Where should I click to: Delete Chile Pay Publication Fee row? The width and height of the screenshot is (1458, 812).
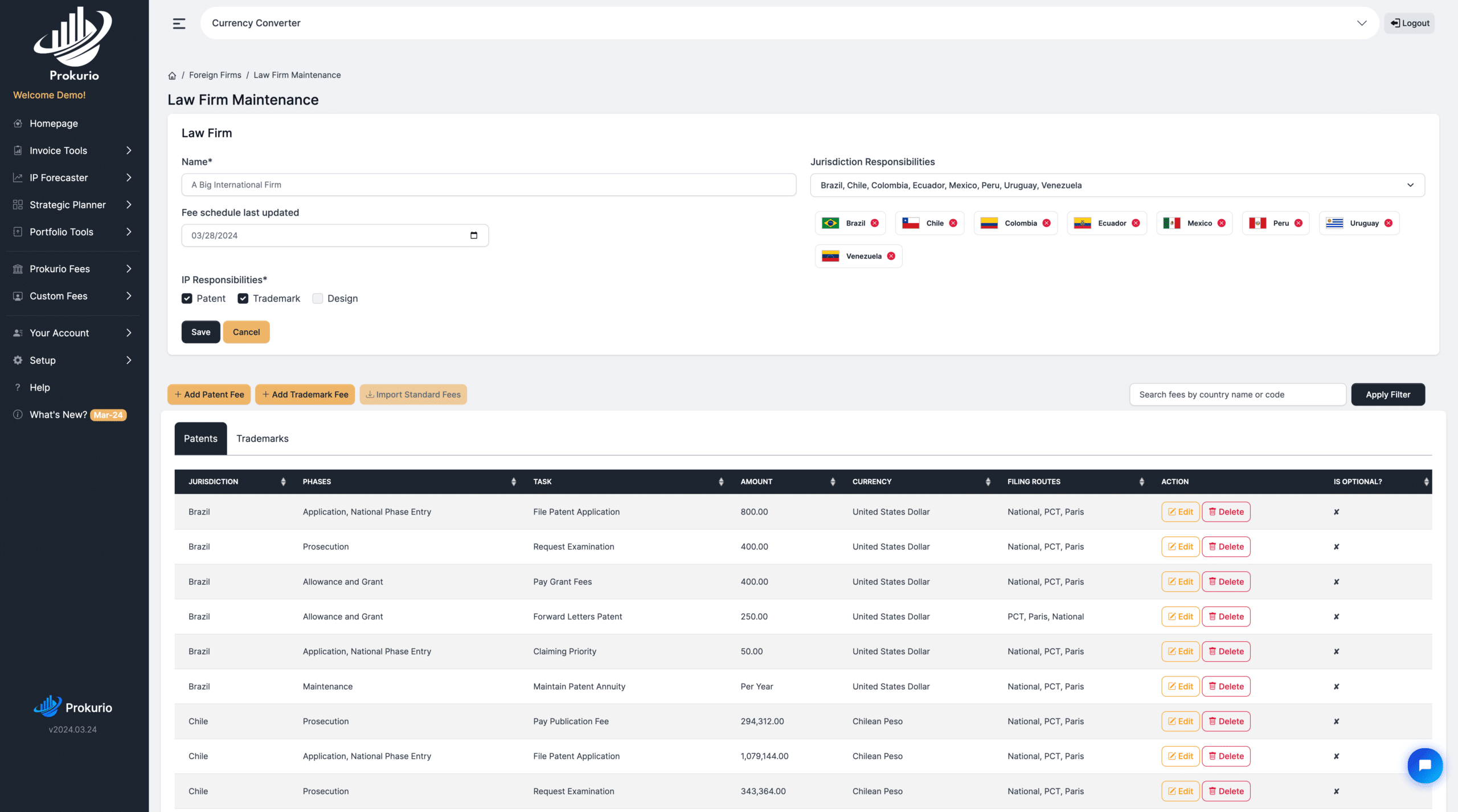click(x=1226, y=721)
